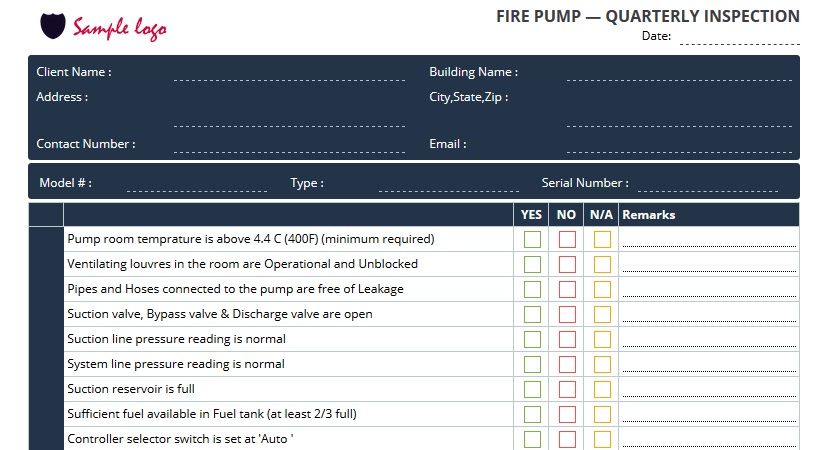Check NO for Sufficient fuel available row
This screenshot has height=450, width=825.
[567, 414]
